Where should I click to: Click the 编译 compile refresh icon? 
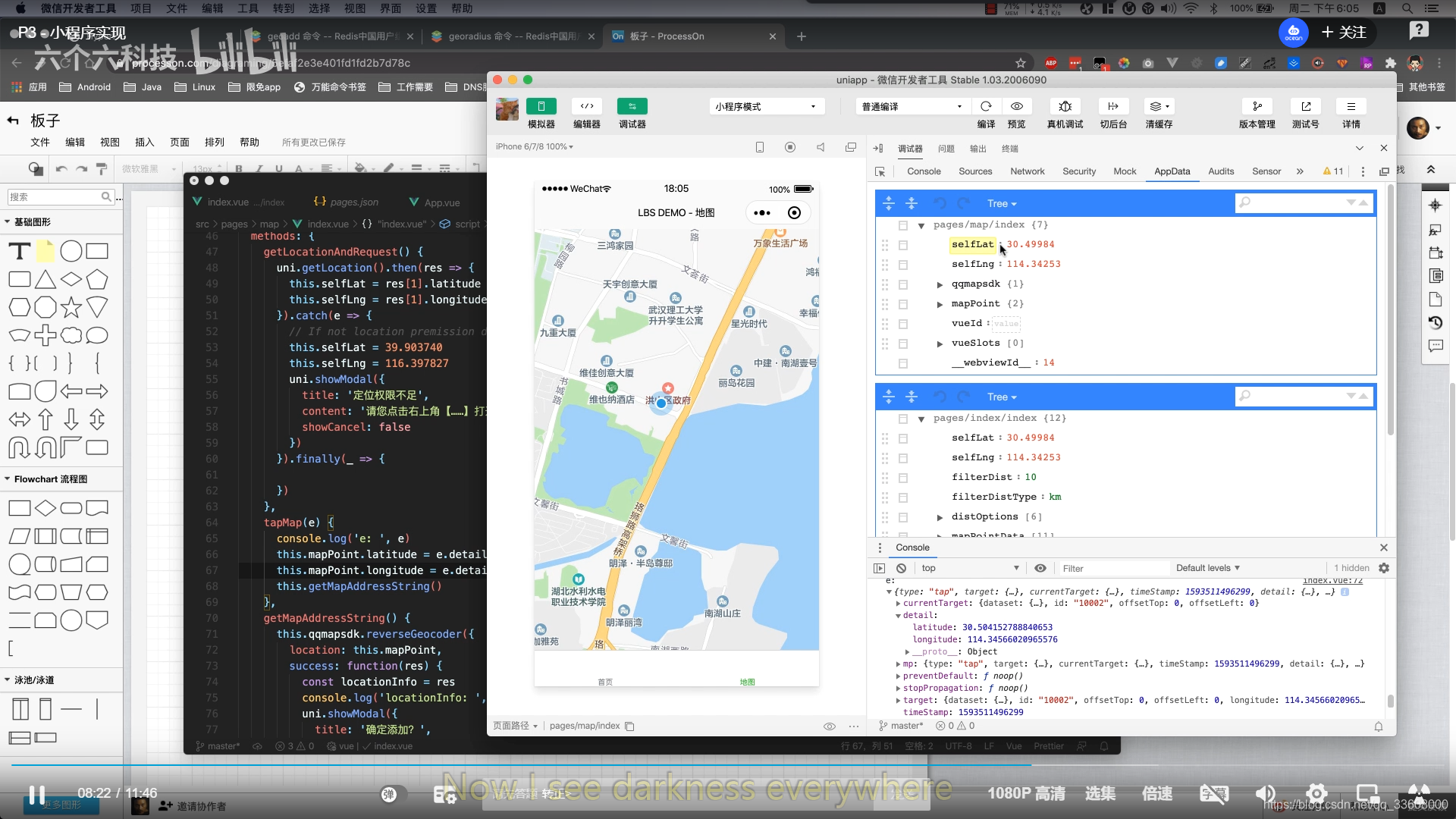click(x=986, y=106)
